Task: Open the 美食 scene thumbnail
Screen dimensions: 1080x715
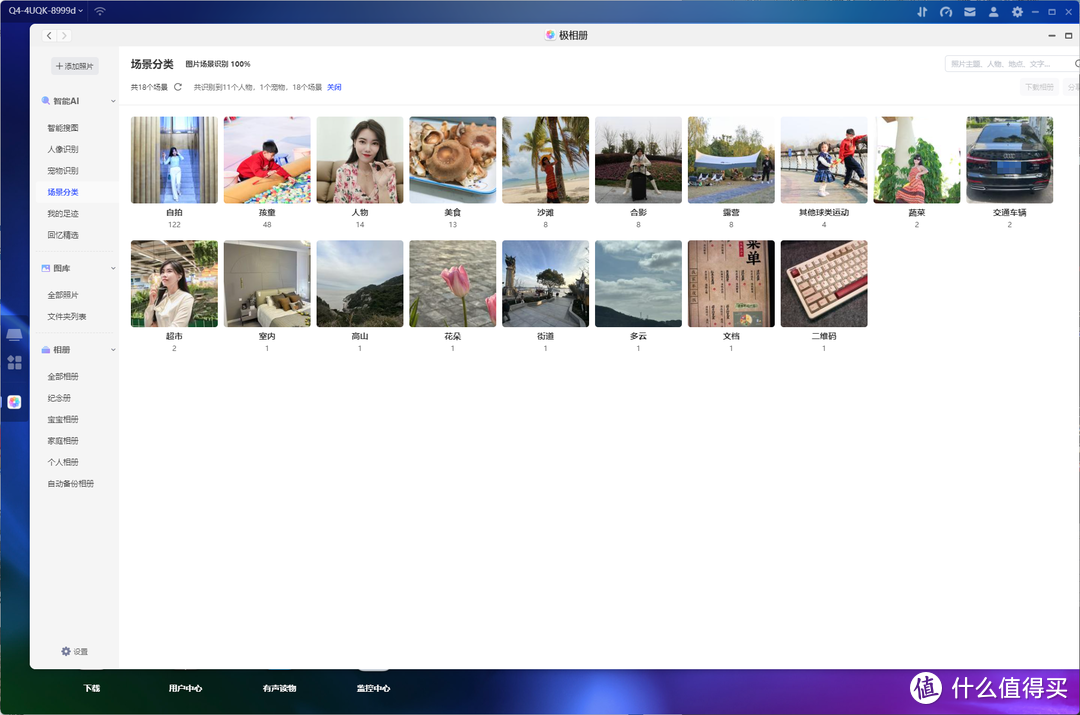Action: pos(452,160)
